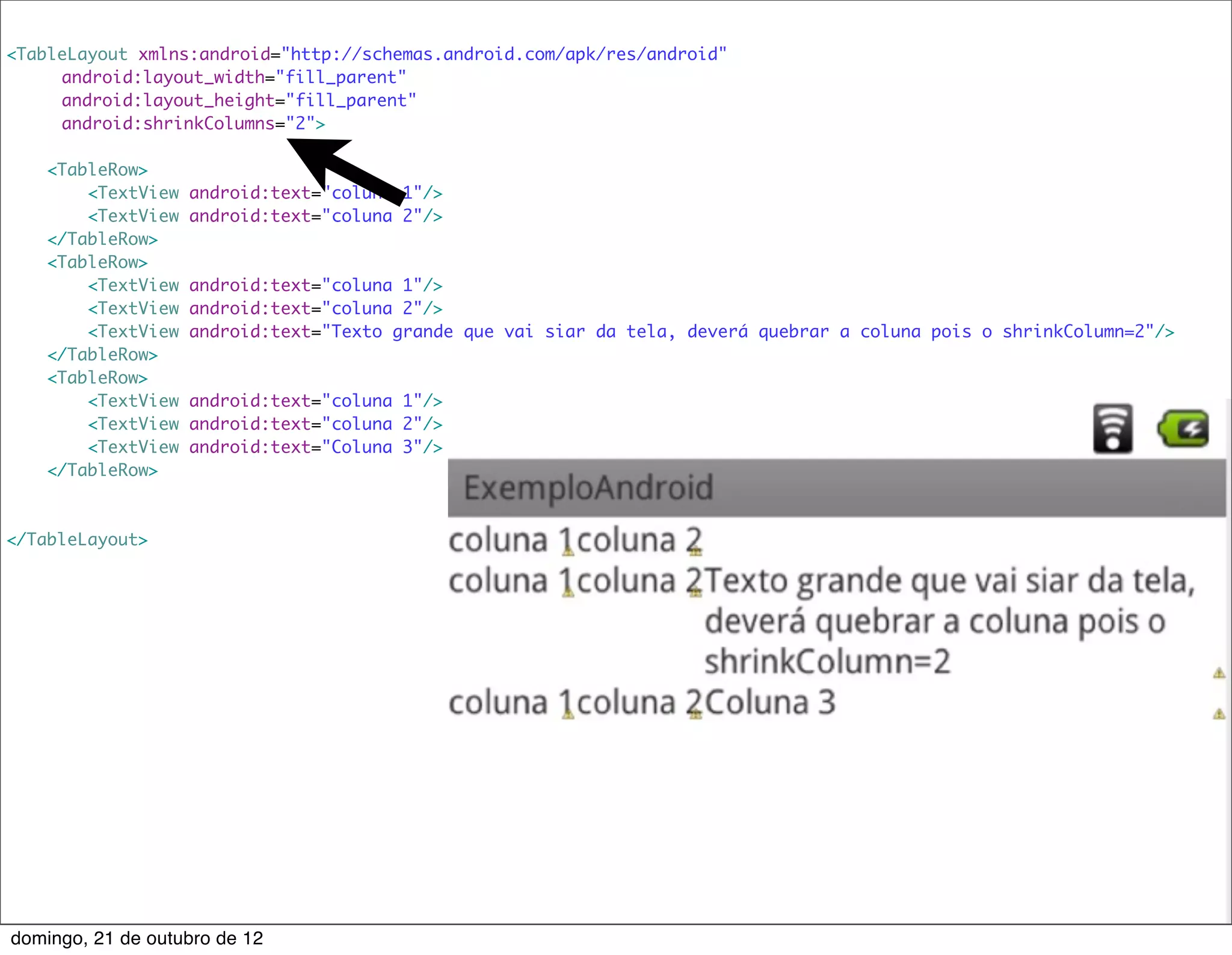Click the Wi-Fi status icon
This screenshot has height=955, width=1232.
(x=1113, y=428)
